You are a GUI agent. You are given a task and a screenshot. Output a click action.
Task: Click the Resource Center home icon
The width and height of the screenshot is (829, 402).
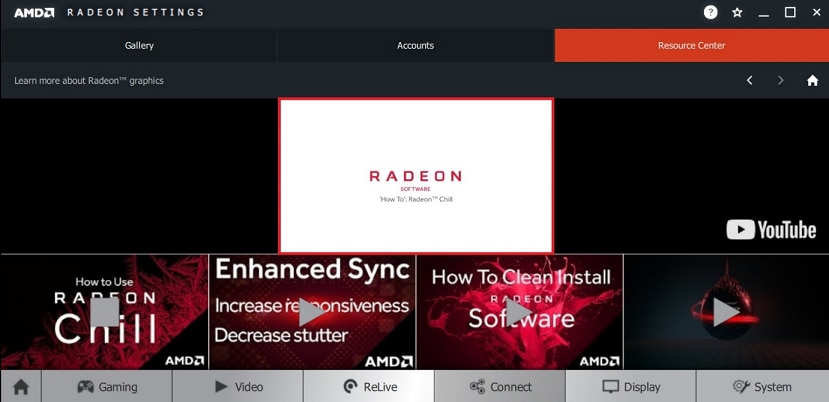pos(812,80)
